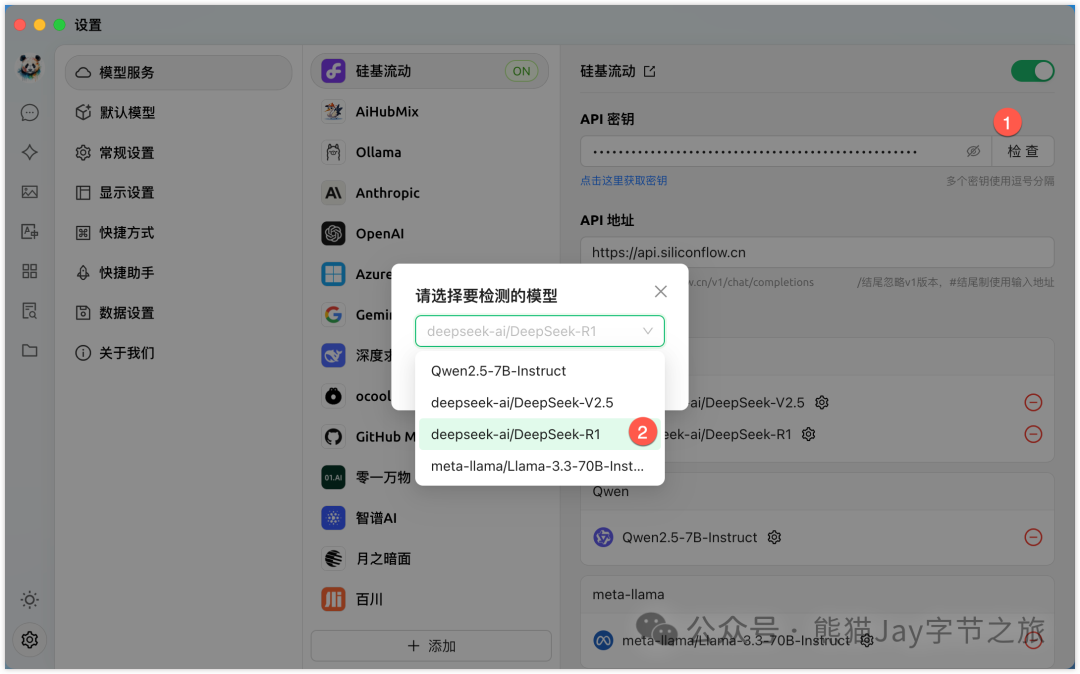Focus the API 地址 input field
1080x674 pixels.
(x=817, y=253)
